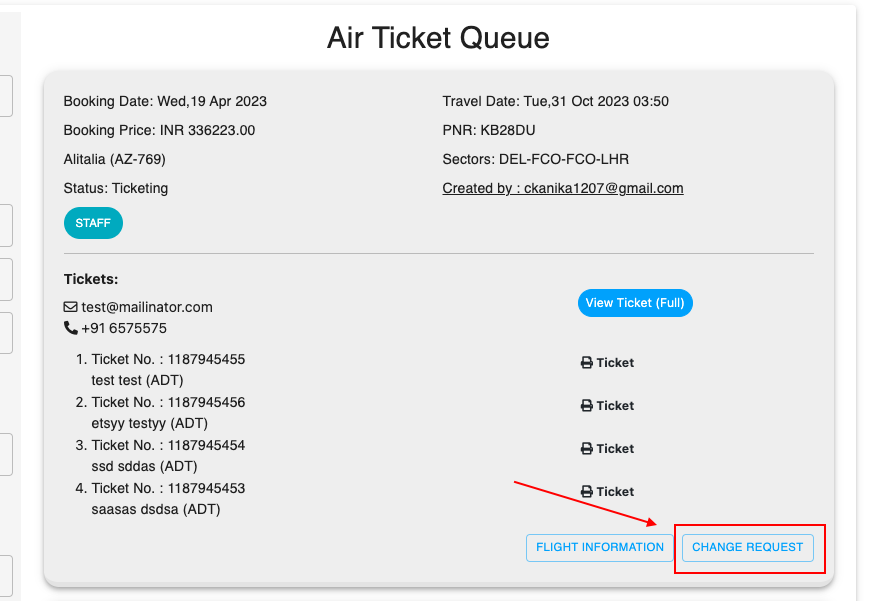
Task: Open the FLIGHT INFORMATION button
Action: [600, 547]
